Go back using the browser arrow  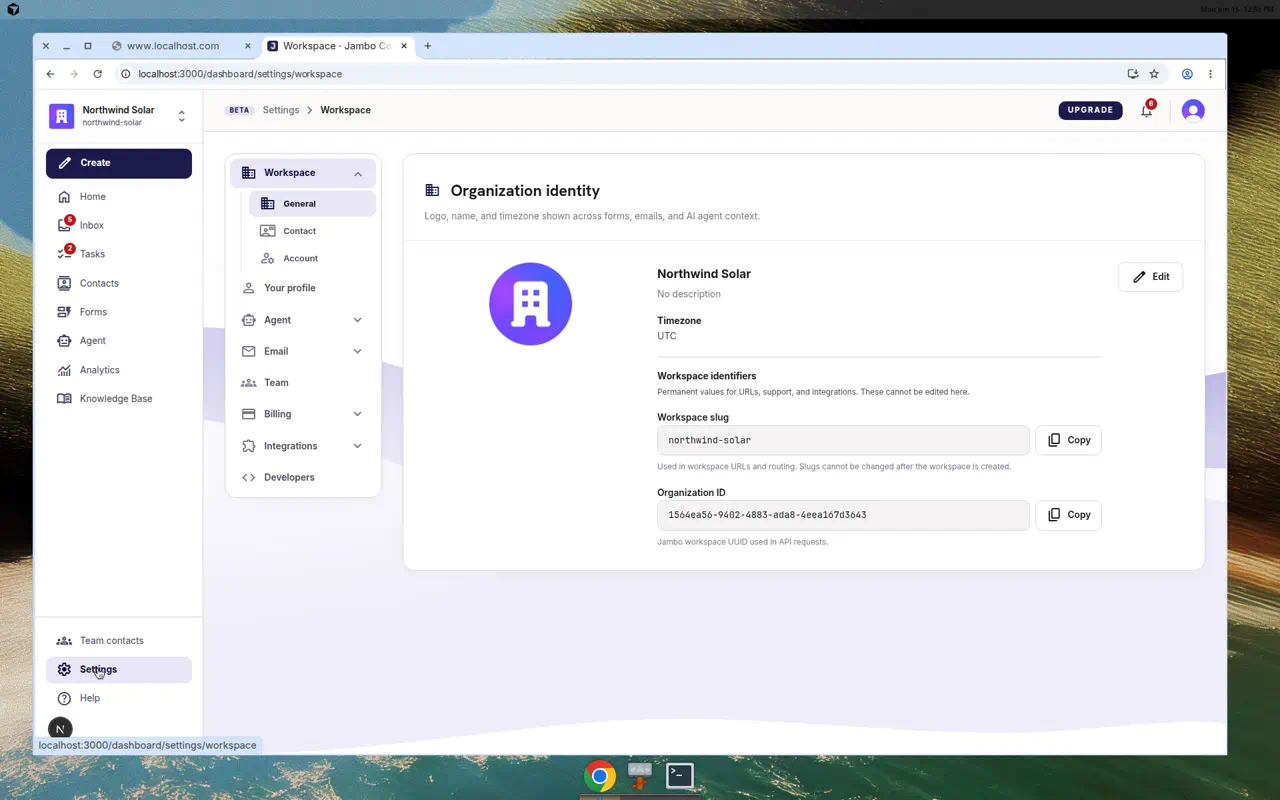coord(51,74)
